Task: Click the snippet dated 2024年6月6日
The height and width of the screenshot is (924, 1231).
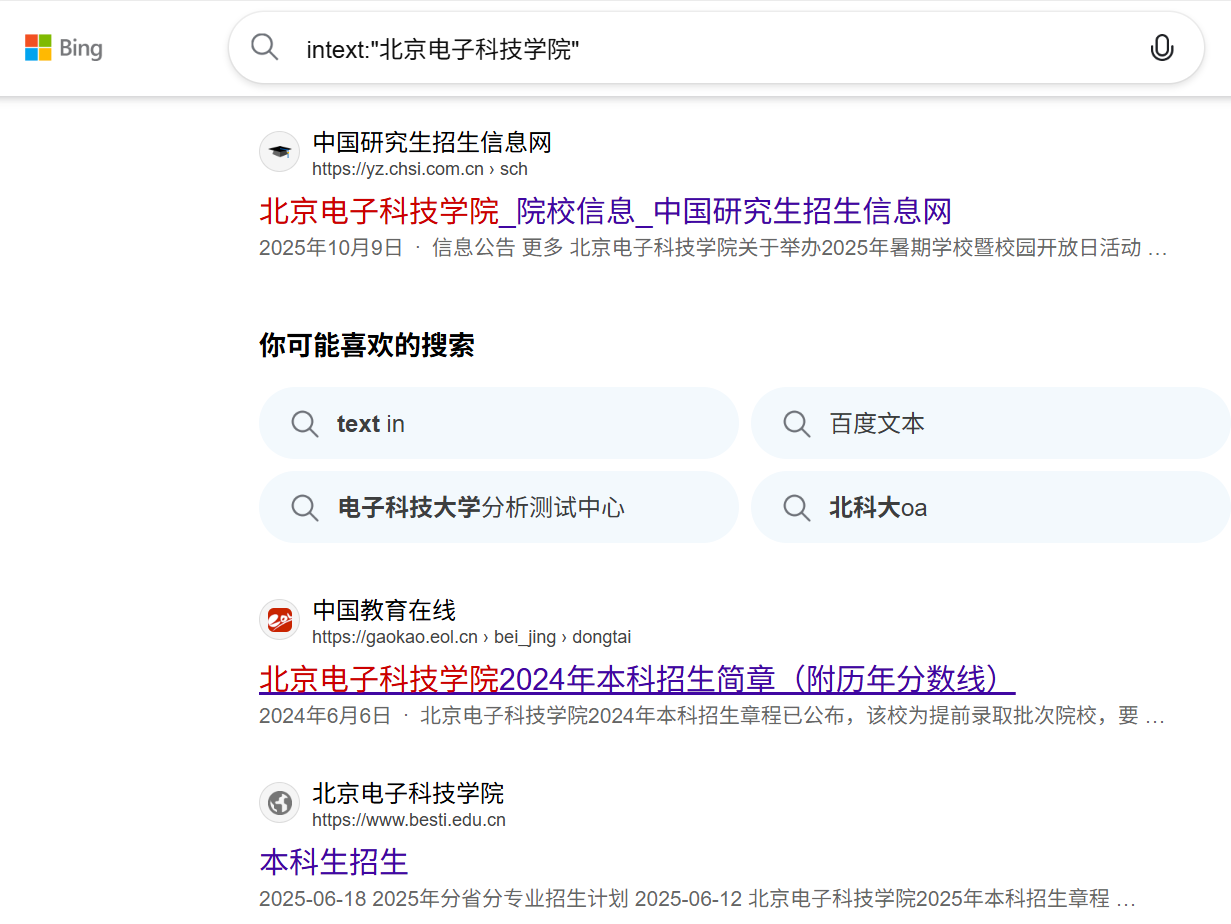Action: [712, 716]
